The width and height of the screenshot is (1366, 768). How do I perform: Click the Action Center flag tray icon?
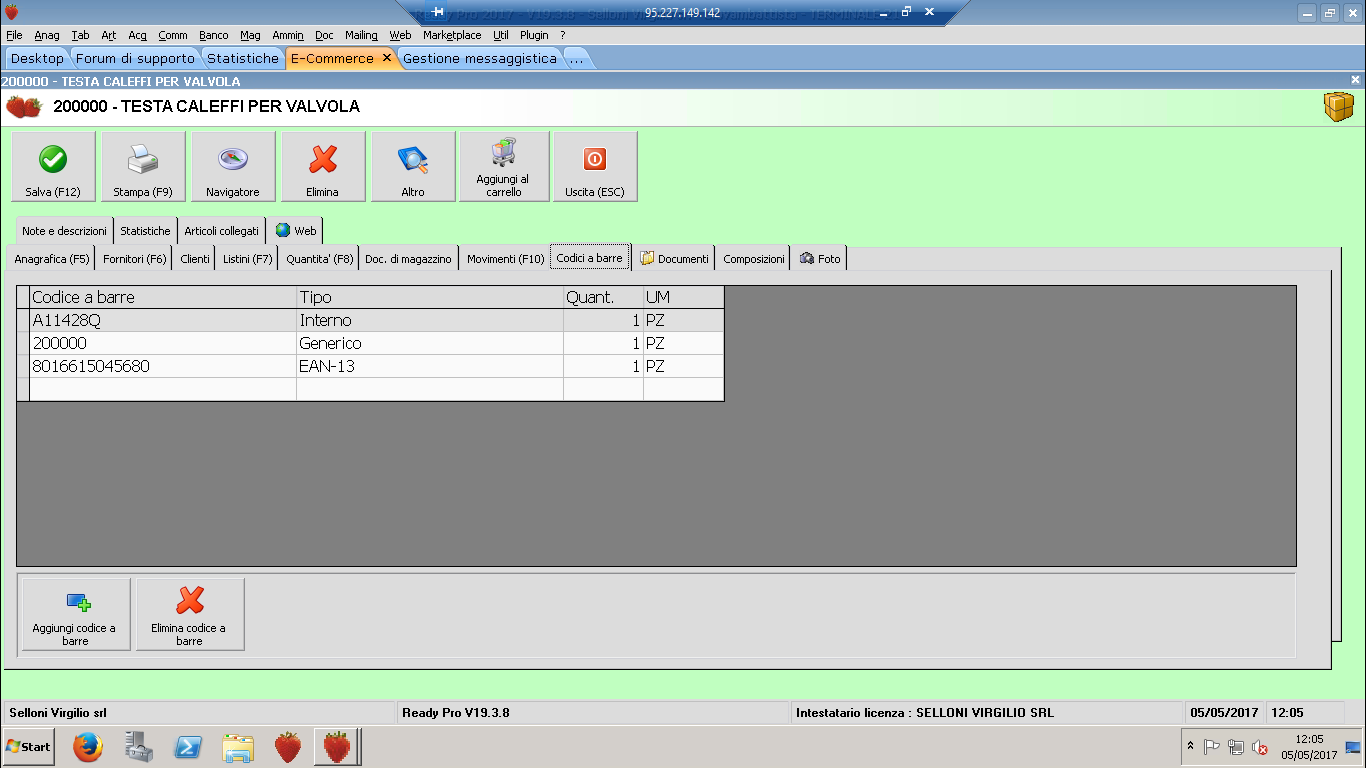click(1212, 747)
